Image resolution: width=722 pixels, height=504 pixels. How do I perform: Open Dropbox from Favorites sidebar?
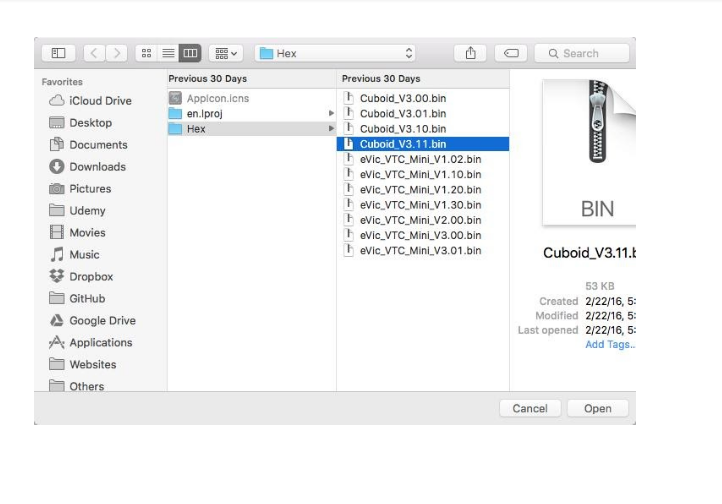tap(81, 277)
